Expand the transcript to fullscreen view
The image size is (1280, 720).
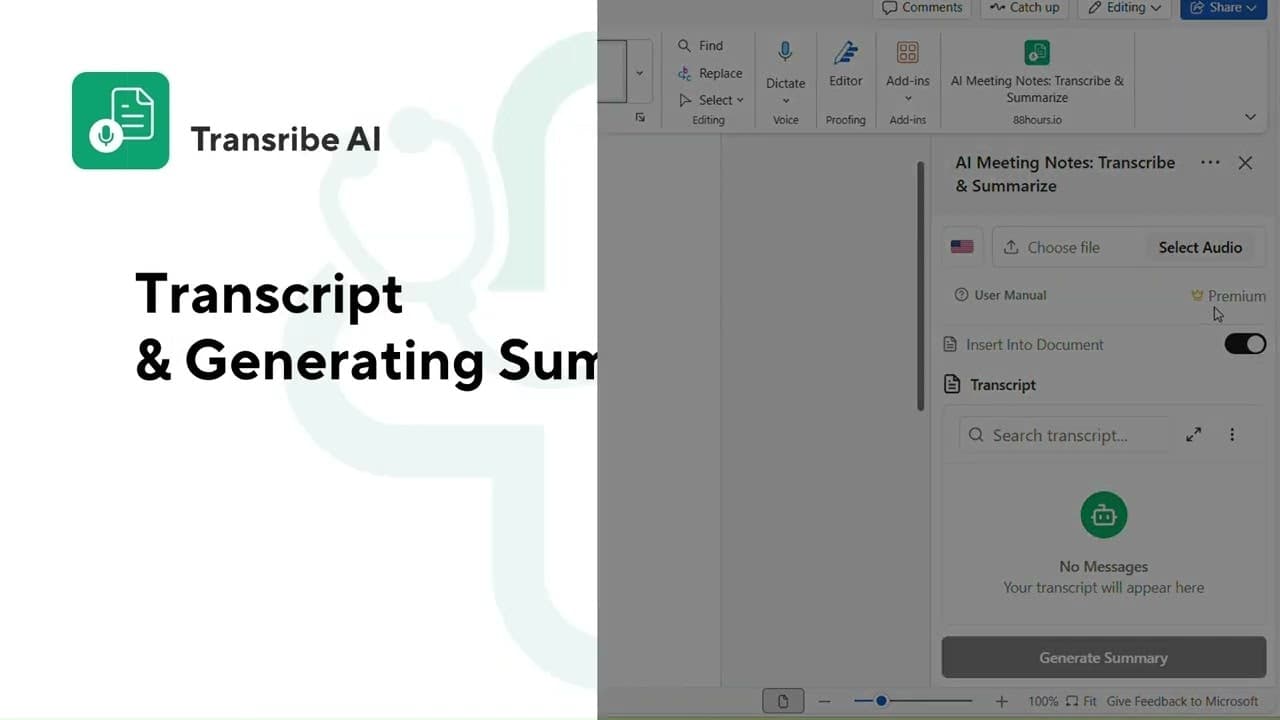coord(1193,434)
